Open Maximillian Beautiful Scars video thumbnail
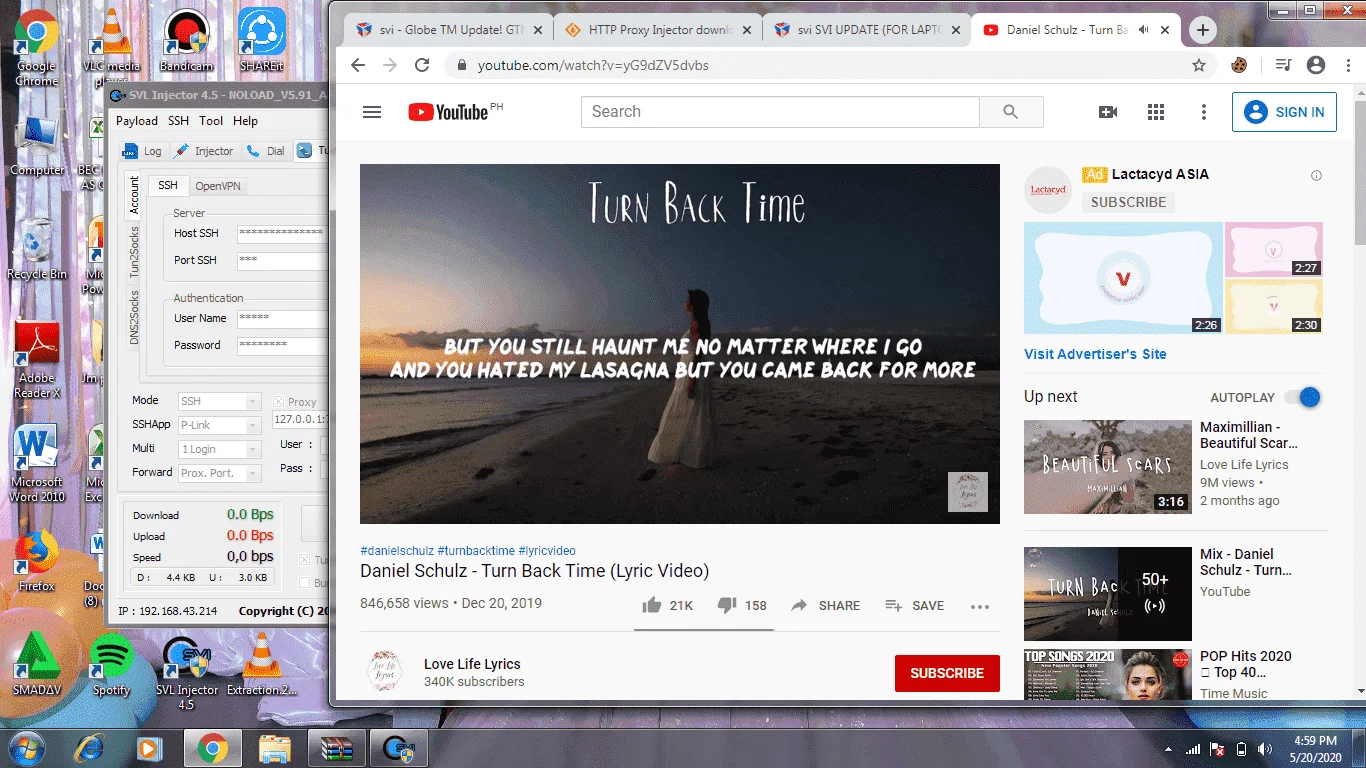This screenshot has width=1366, height=768. pyautogui.click(x=1108, y=467)
